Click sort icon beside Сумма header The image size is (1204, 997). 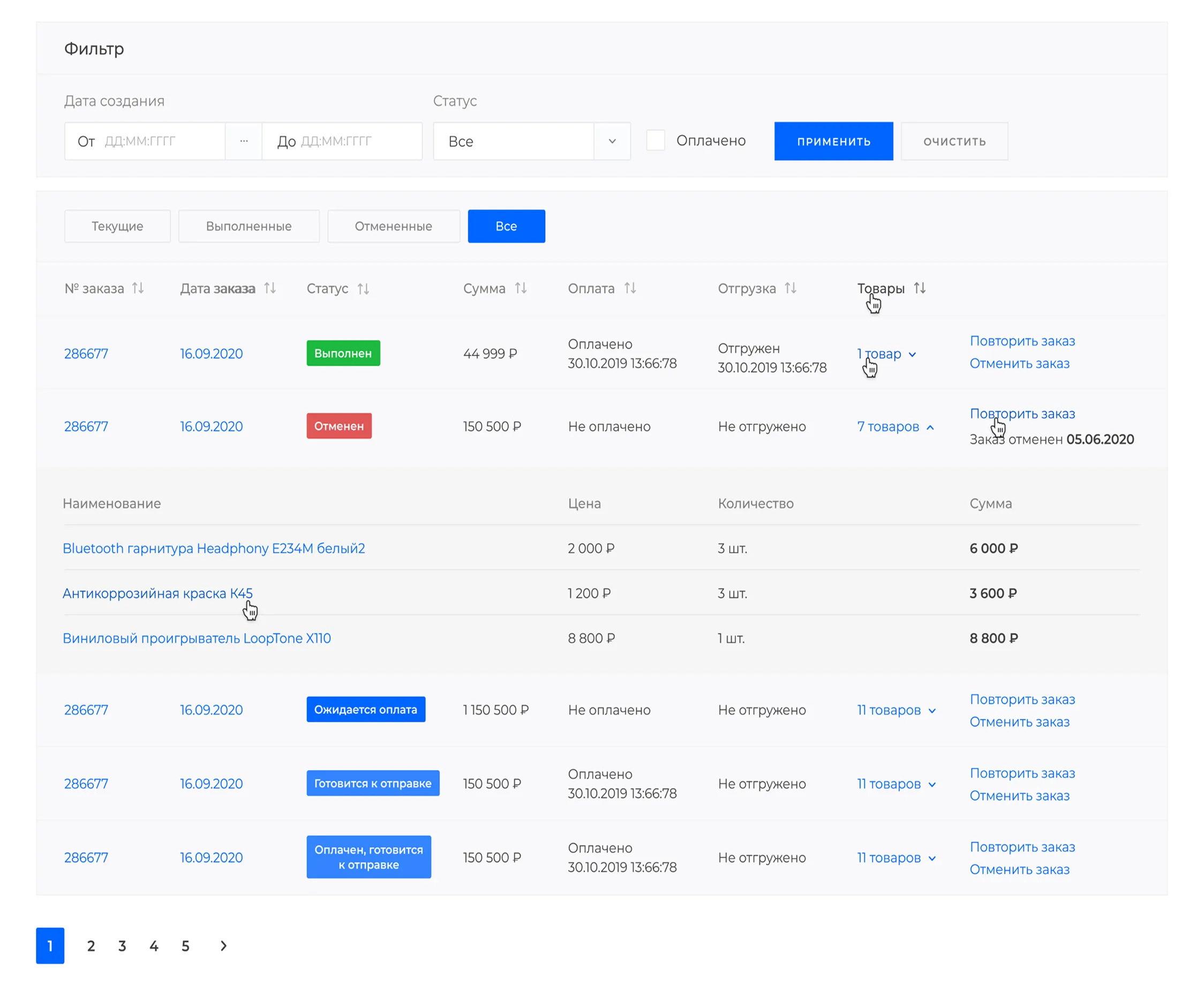tap(520, 288)
